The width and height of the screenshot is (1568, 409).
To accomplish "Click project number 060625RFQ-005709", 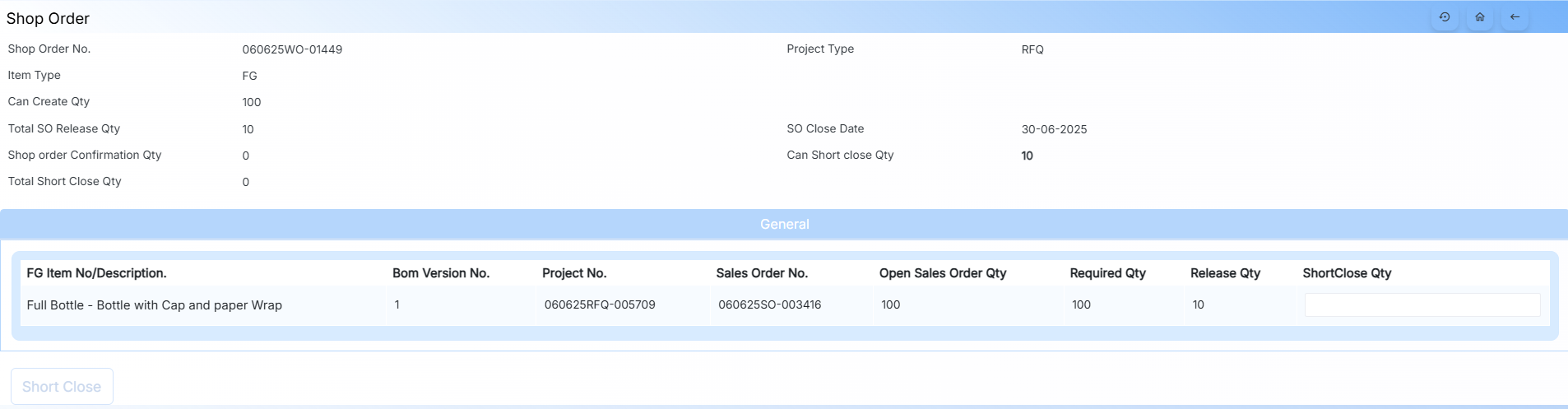I will tap(600, 304).
